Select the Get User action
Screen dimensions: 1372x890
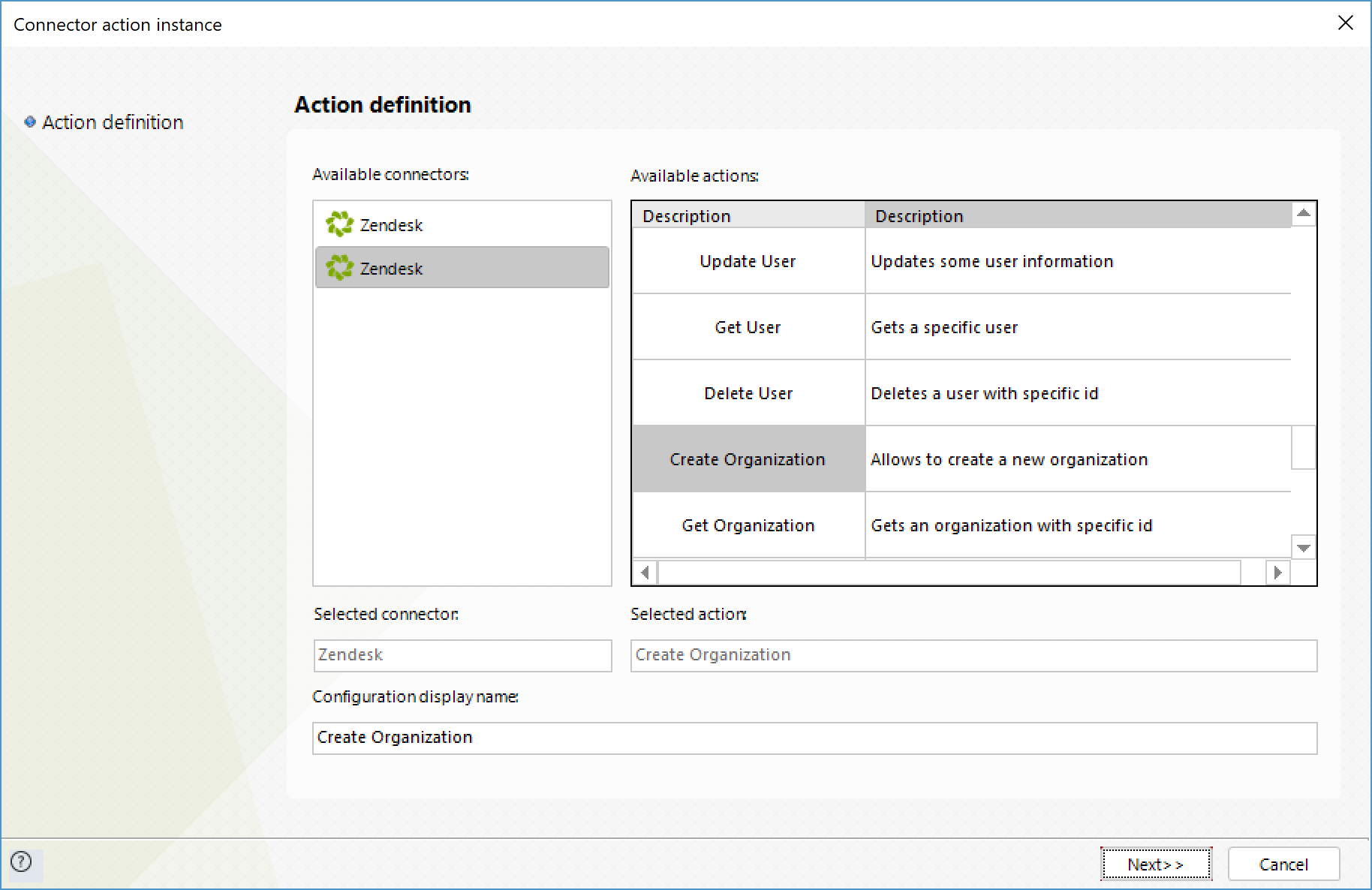(748, 327)
